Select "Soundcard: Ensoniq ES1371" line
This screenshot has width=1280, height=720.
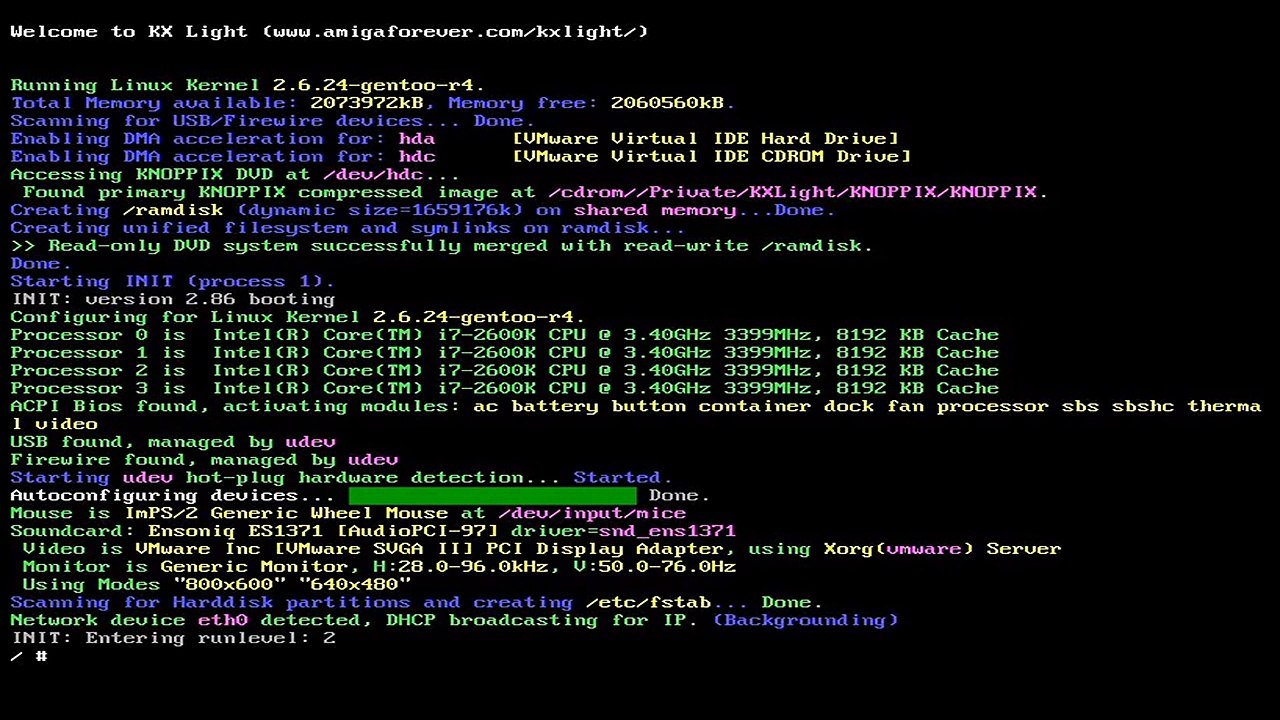point(373,531)
